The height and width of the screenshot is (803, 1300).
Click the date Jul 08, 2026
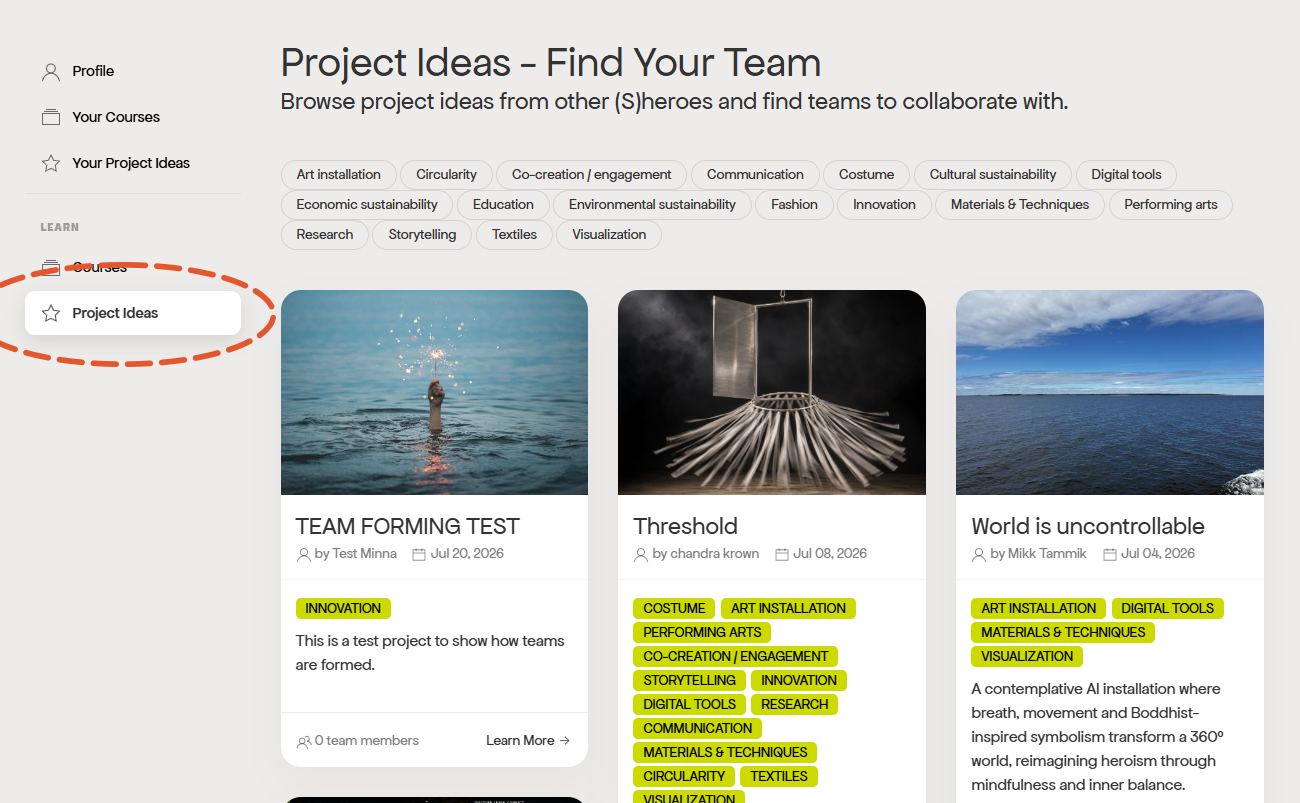830,554
